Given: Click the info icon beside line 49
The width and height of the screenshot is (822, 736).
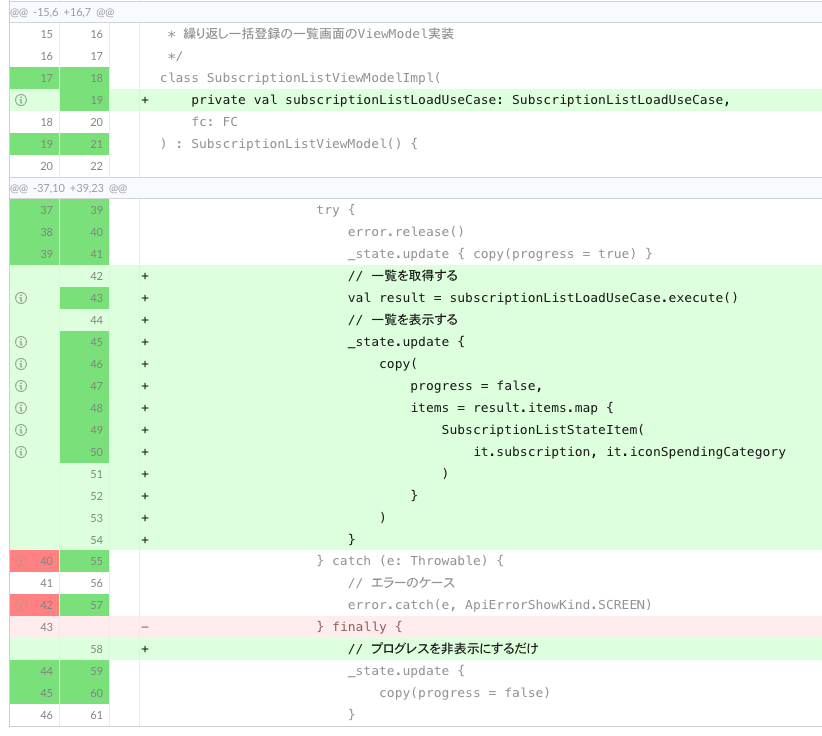Looking at the screenshot, I should (x=21, y=430).
